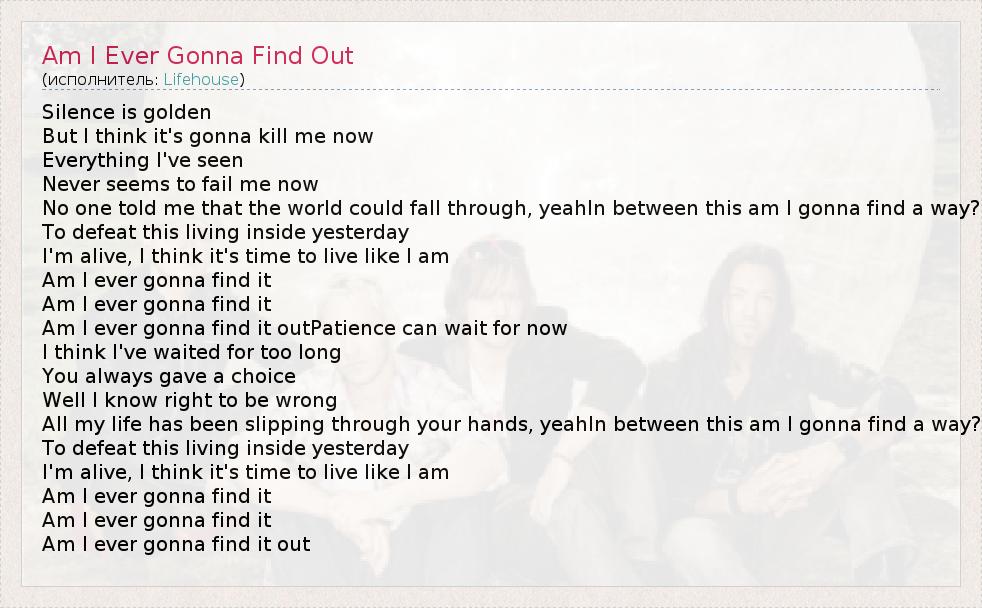Click the final line 'Am I ever gonna find it out'
Viewport: 982px width, 608px height.
(176, 544)
